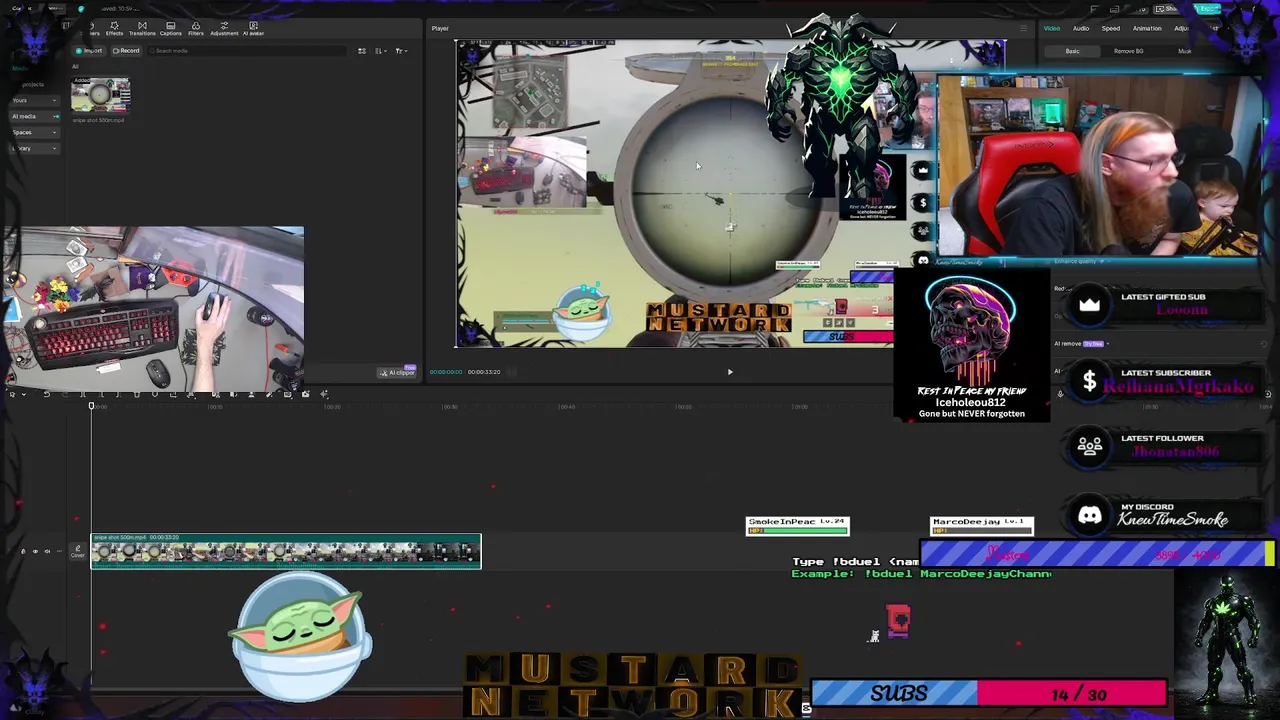Viewport: 1280px width, 720px height.
Task: Mute the main video track audio
Action: click(47, 551)
